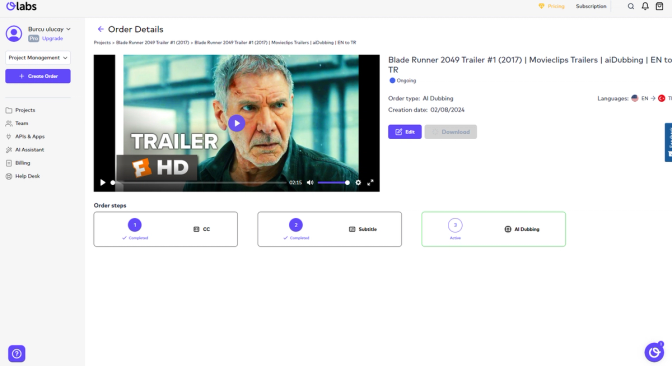This screenshot has width=672, height=366.
Task: Select step 1 CC card
Action: (x=165, y=229)
